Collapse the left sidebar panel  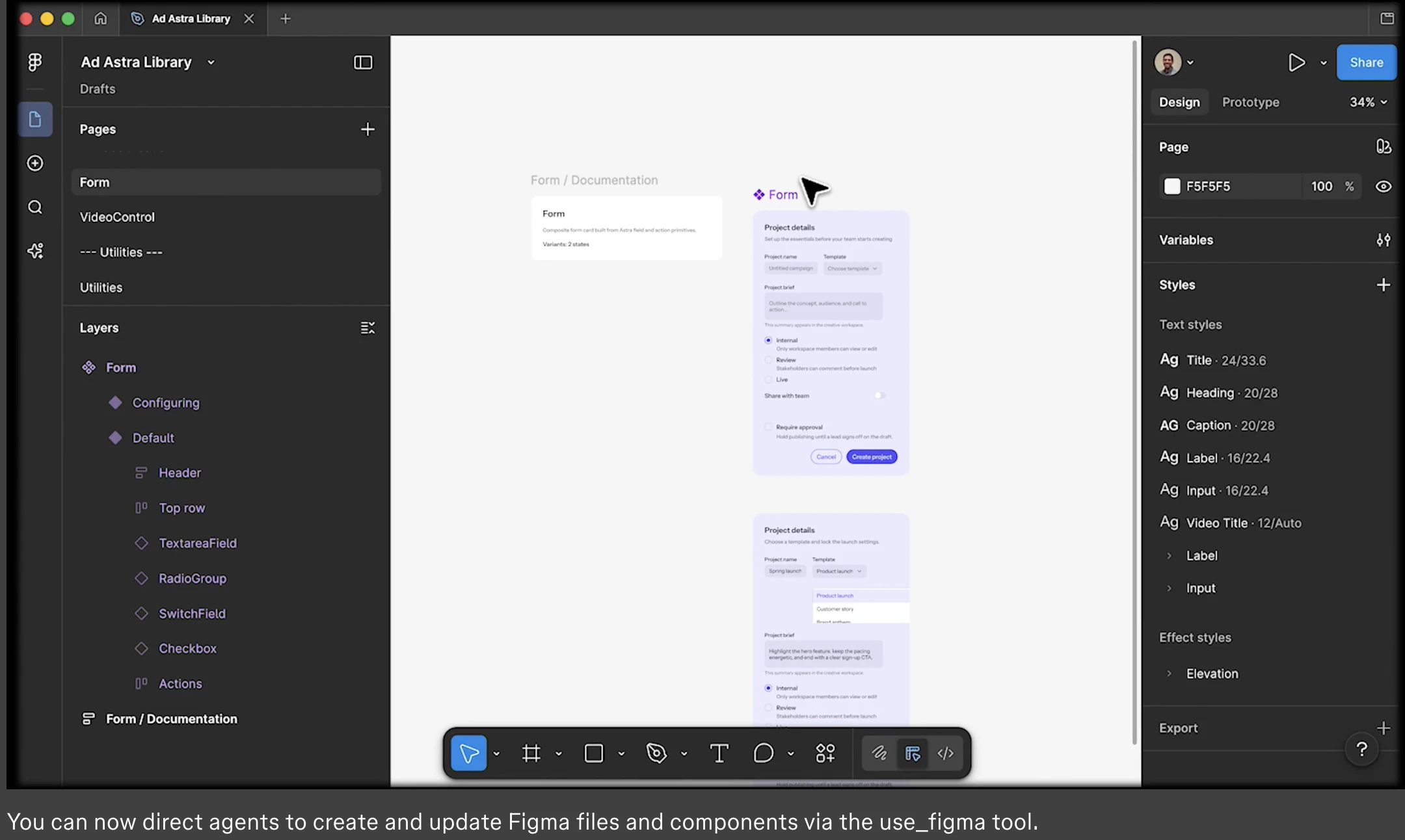pos(362,62)
